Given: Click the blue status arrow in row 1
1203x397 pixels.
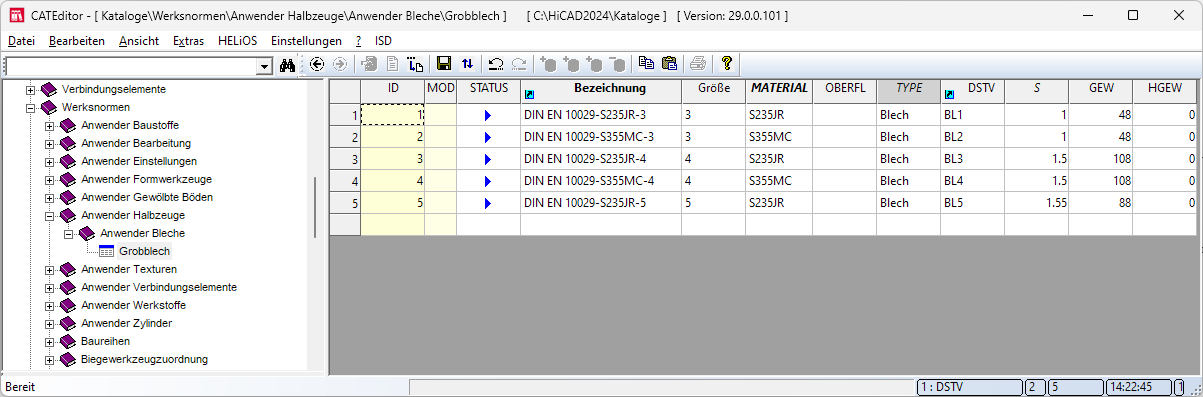Looking at the screenshot, I should (x=488, y=115).
